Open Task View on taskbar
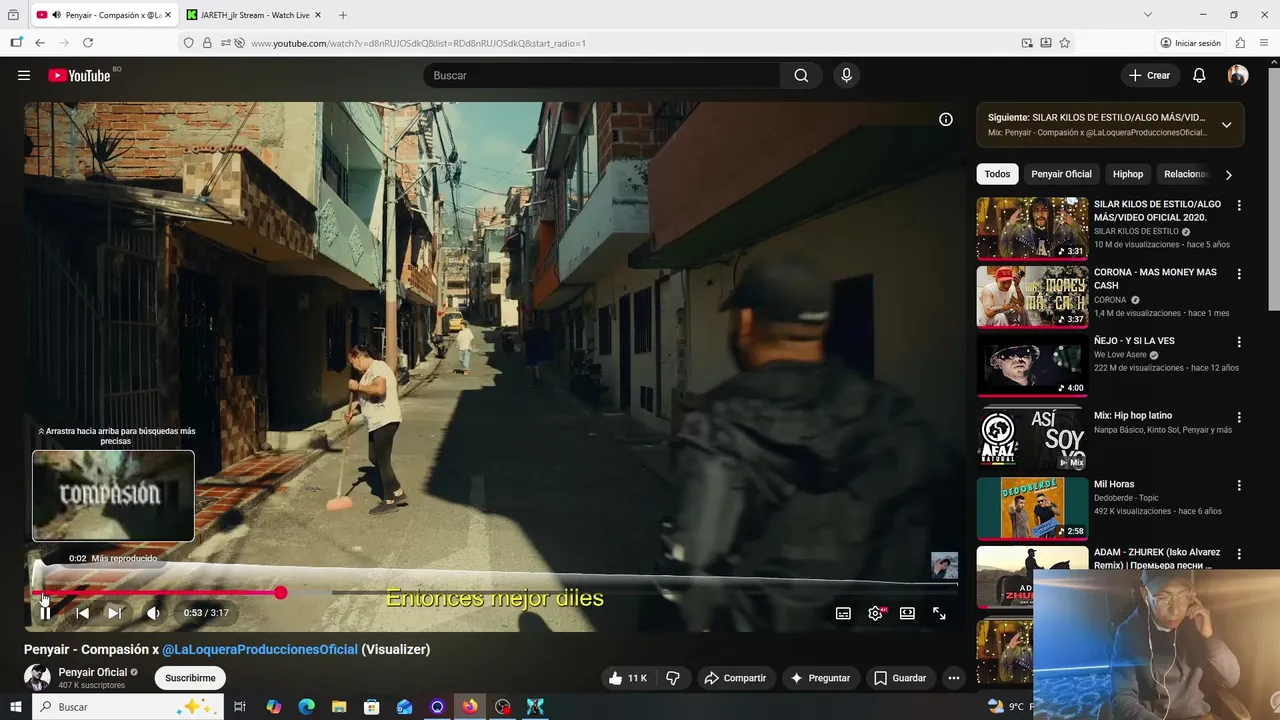This screenshot has width=1280, height=720. coord(240,706)
